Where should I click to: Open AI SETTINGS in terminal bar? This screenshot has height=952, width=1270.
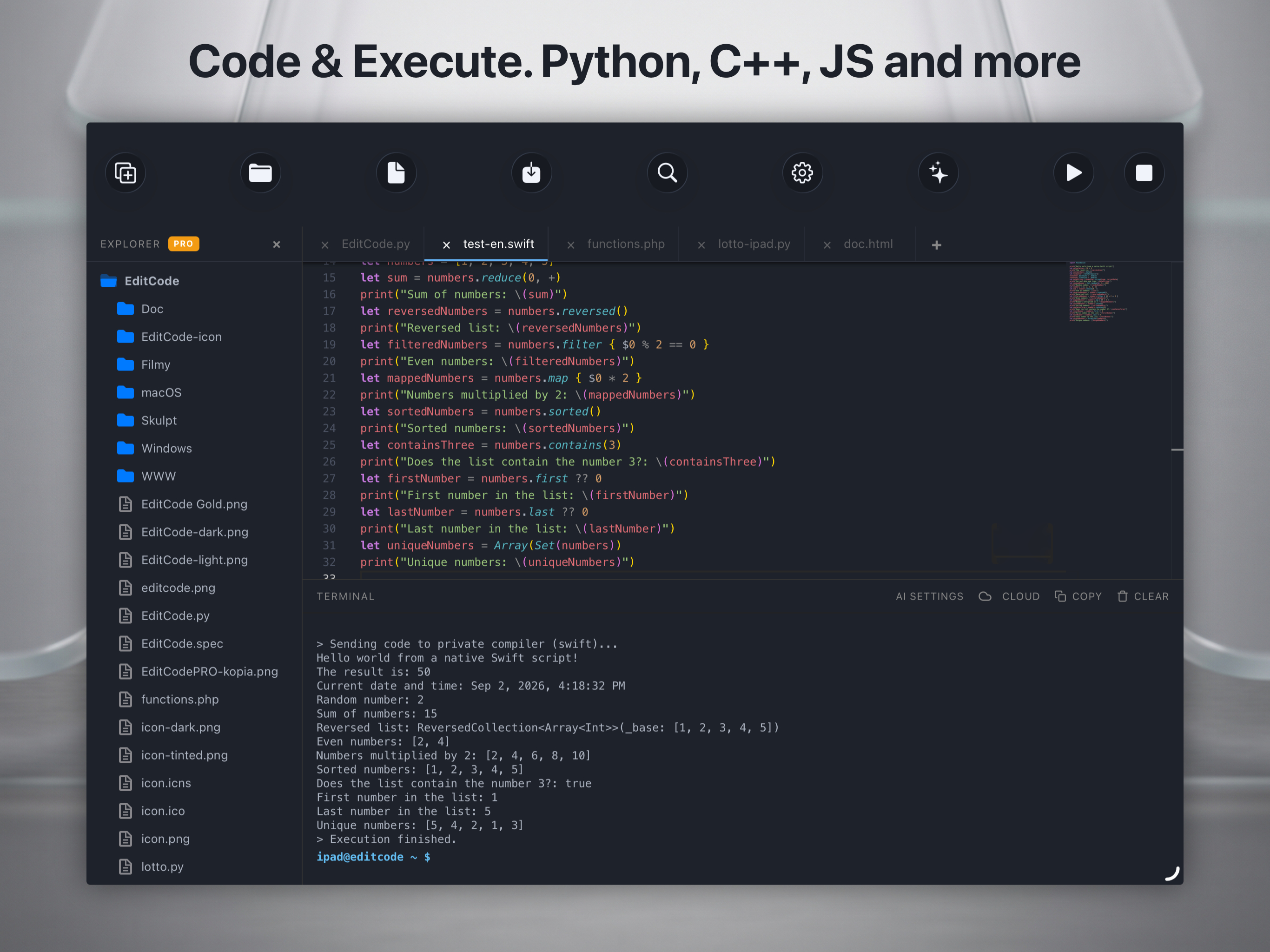tap(930, 596)
